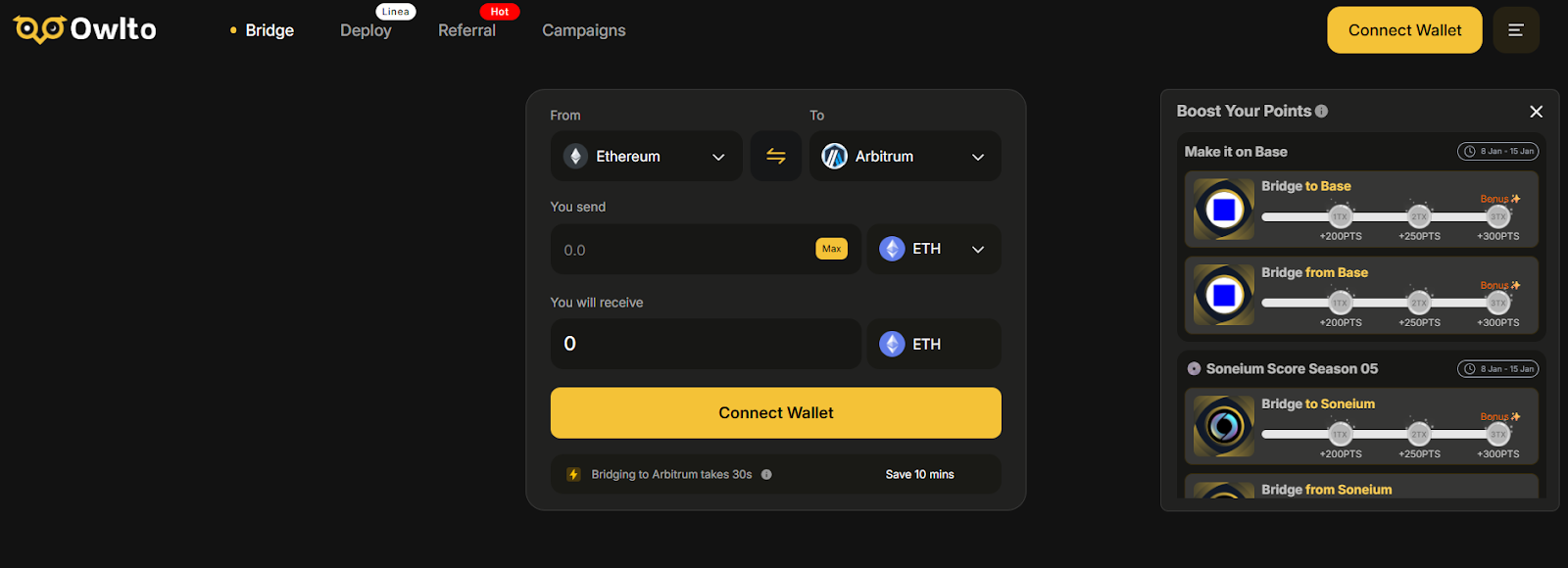Click the clock icon showing 8 Jan - 15 Jan
The width and height of the screenshot is (1568, 568).
tap(1470, 151)
